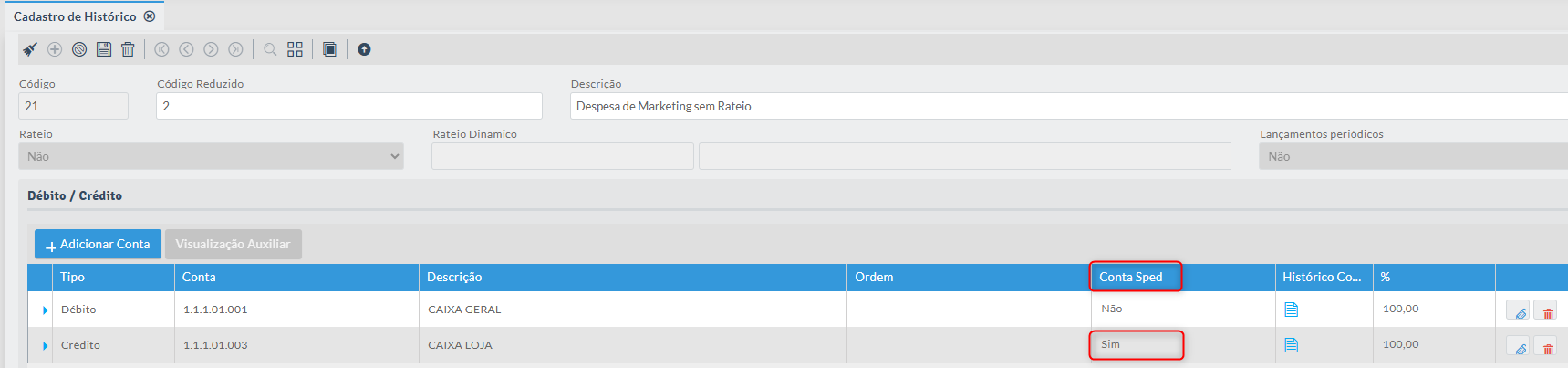Click the Adicionar Conta button
Screen dimensions: 1568x368
(98, 244)
